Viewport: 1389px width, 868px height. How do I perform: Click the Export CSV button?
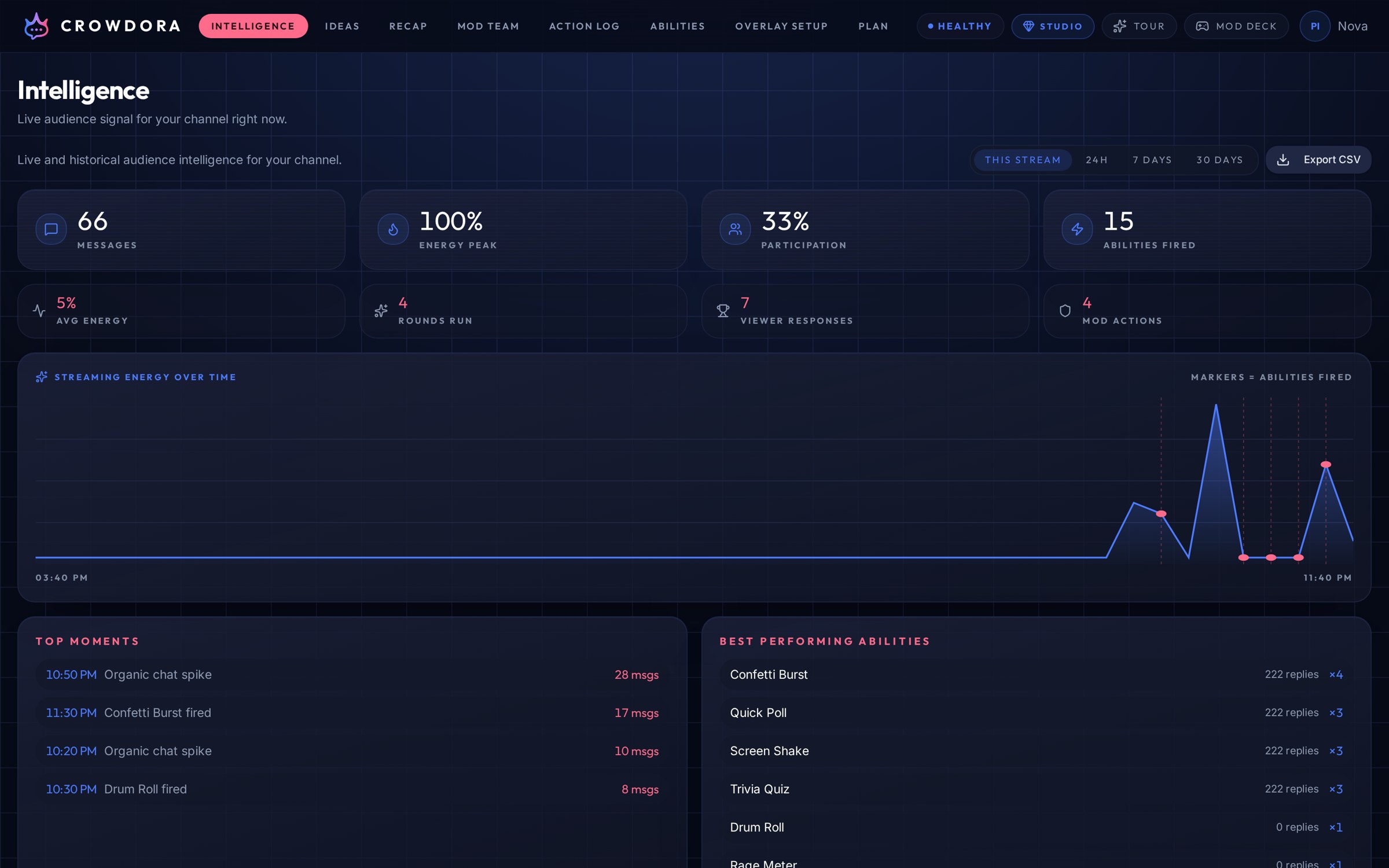tap(1318, 160)
